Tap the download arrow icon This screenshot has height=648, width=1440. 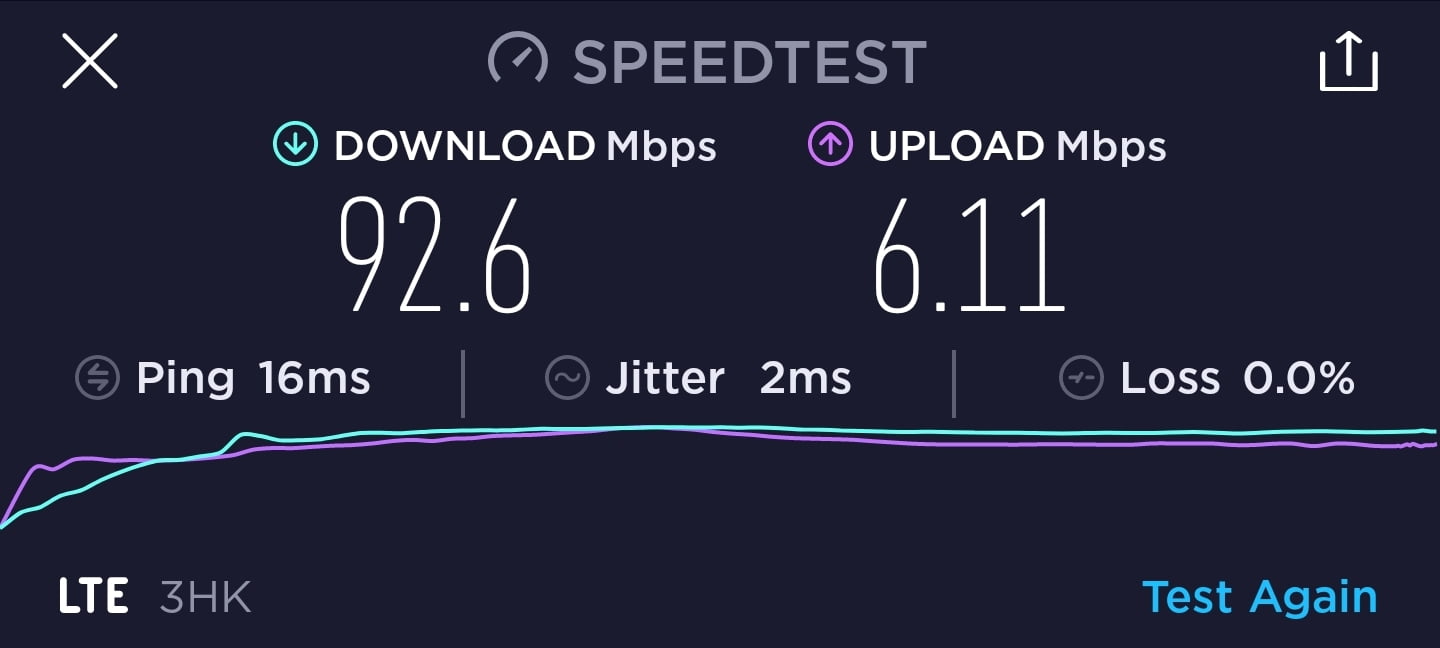click(295, 146)
